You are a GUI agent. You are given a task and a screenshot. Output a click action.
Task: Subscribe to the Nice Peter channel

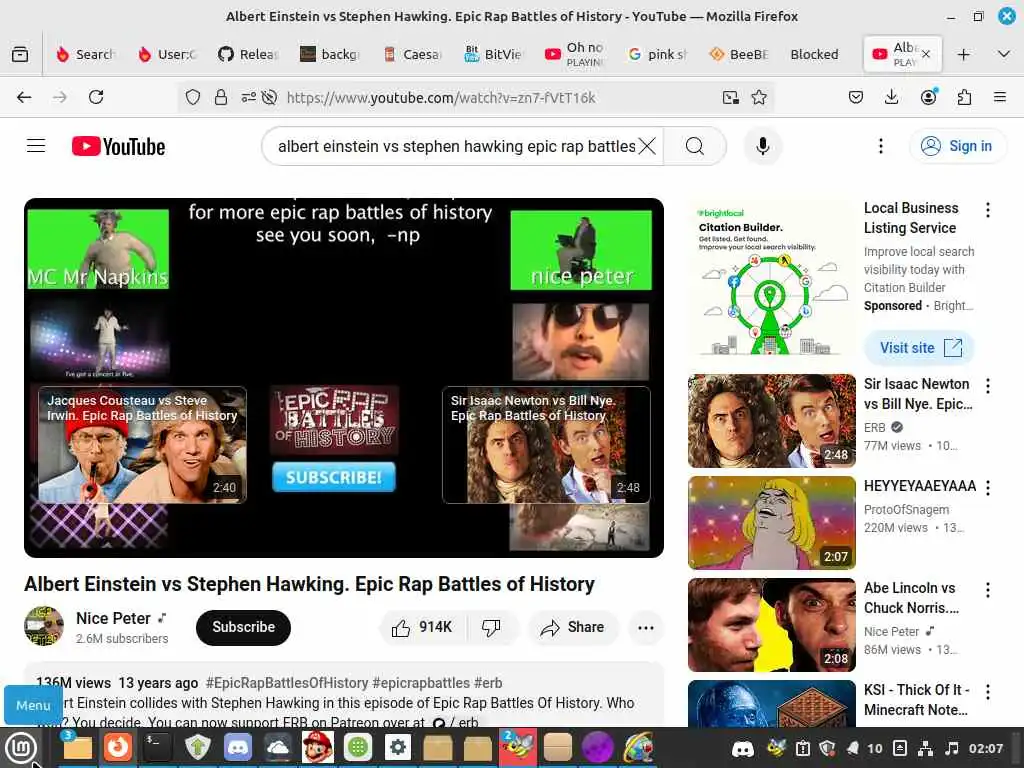(243, 627)
